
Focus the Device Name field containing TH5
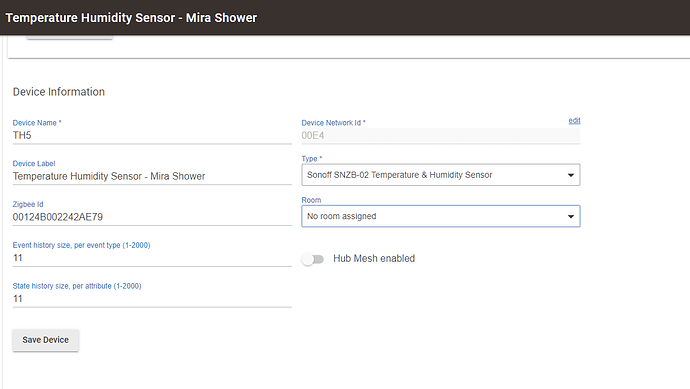point(152,136)
